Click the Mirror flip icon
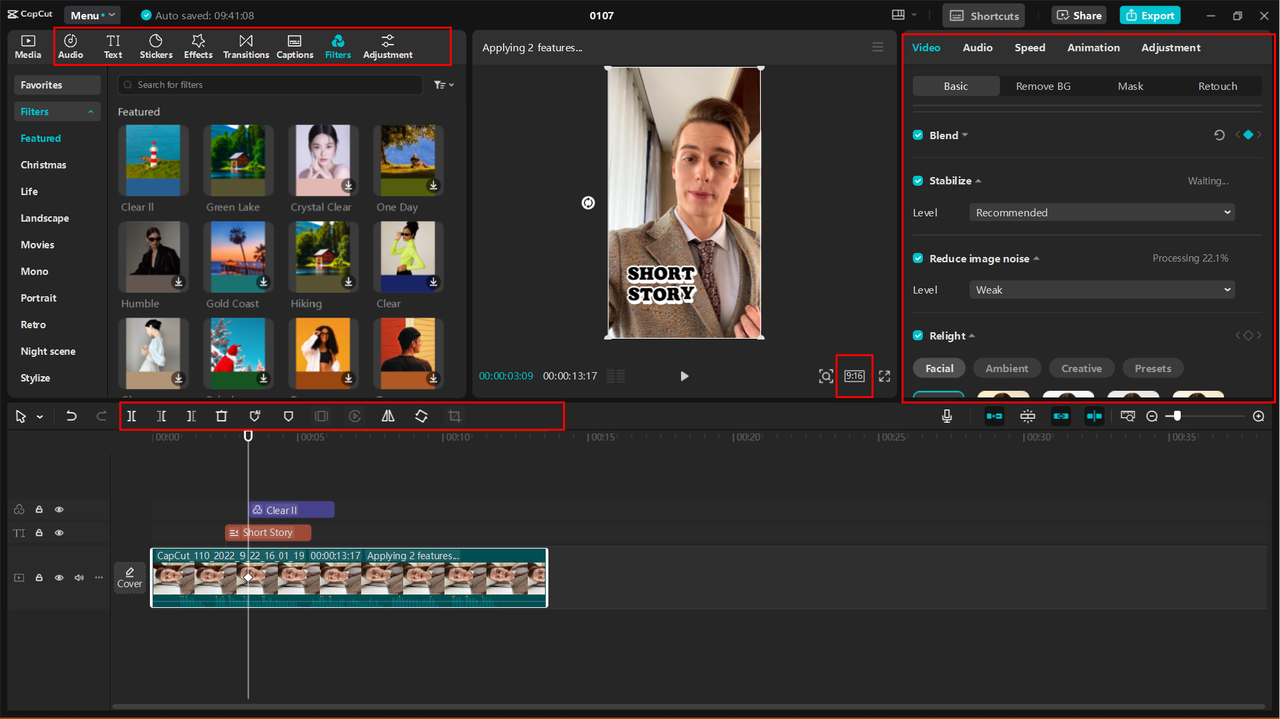1280x719 pixels. click(388, 416)
